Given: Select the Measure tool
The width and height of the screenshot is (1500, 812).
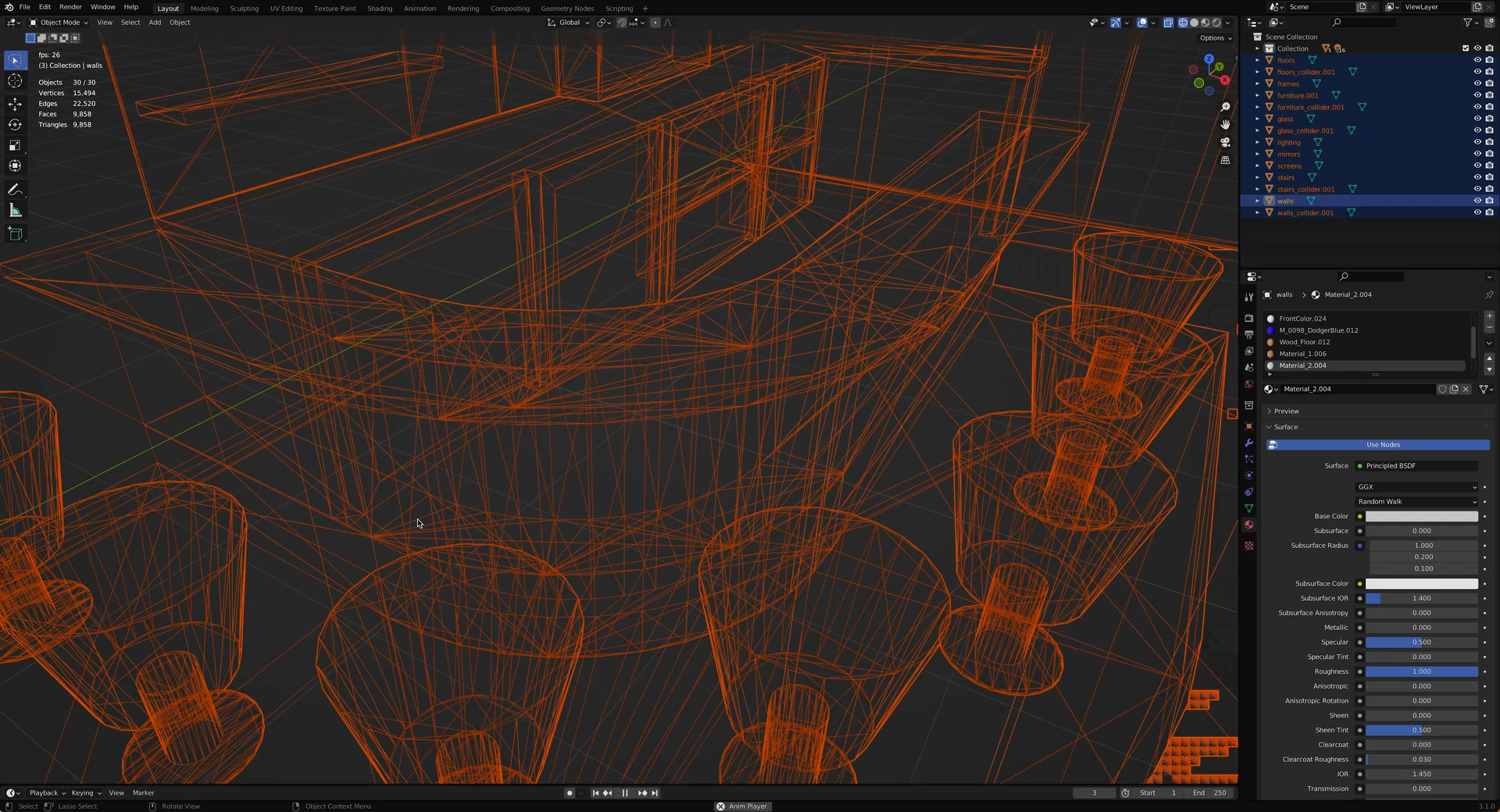Looking at the screenshot, I should (15, 211).
